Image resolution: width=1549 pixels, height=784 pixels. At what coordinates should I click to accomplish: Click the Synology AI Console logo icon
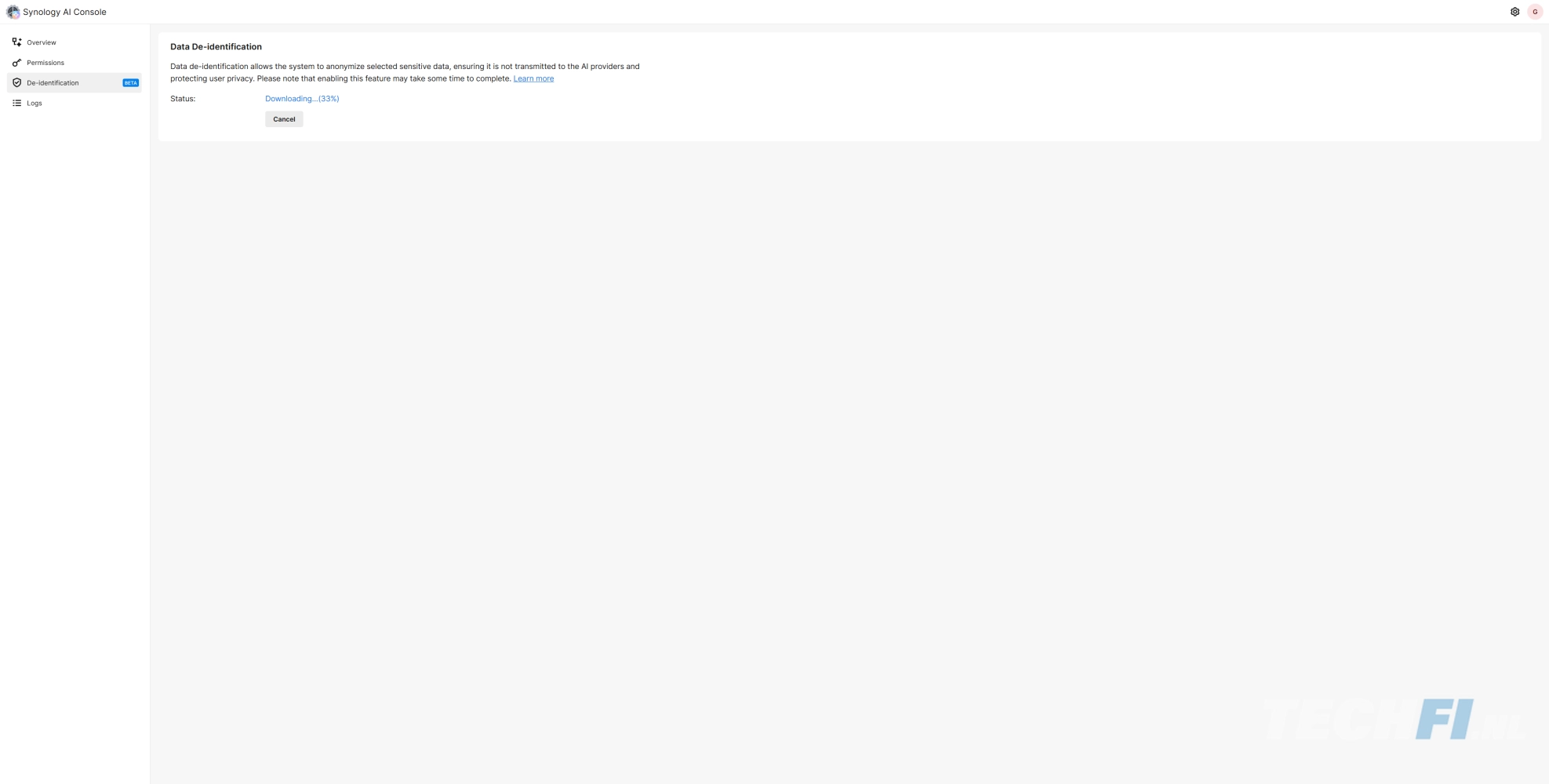tap(13, 12)
